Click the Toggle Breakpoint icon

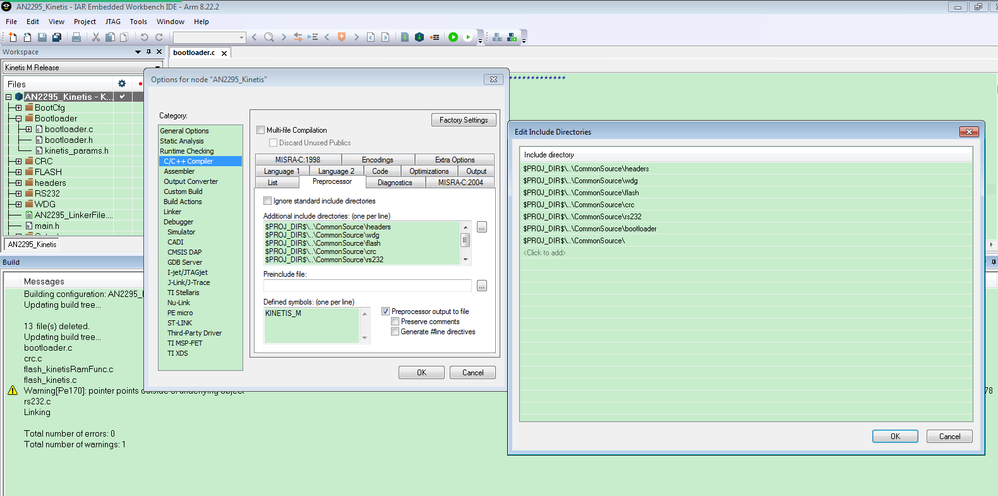point(434,38)
